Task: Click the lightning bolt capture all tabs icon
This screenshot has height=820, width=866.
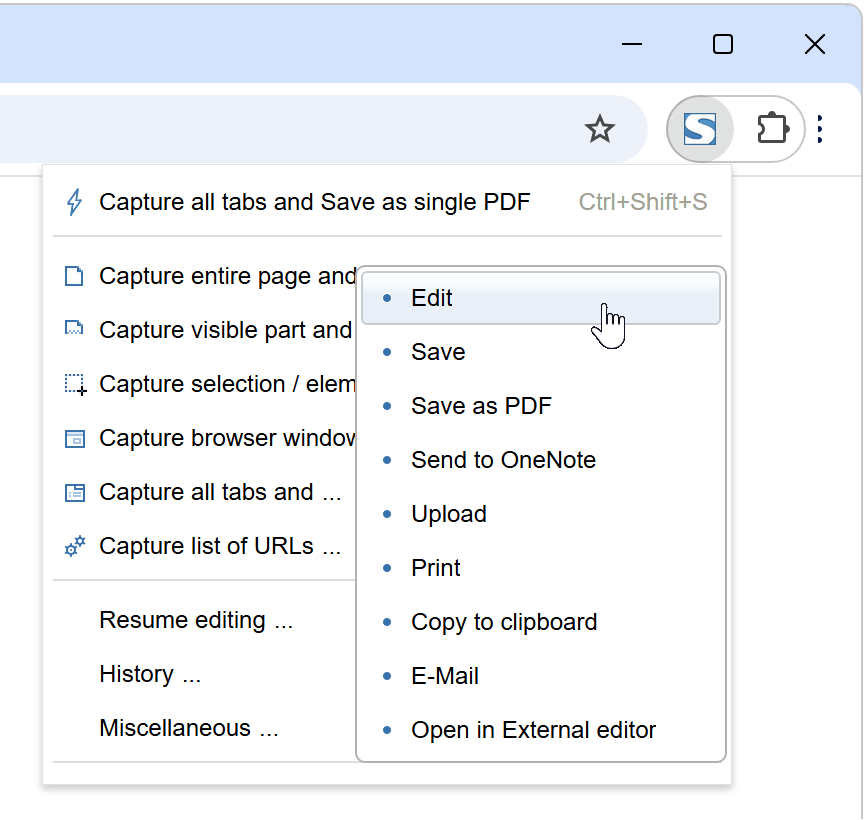Action: click(x=74, y=202)
